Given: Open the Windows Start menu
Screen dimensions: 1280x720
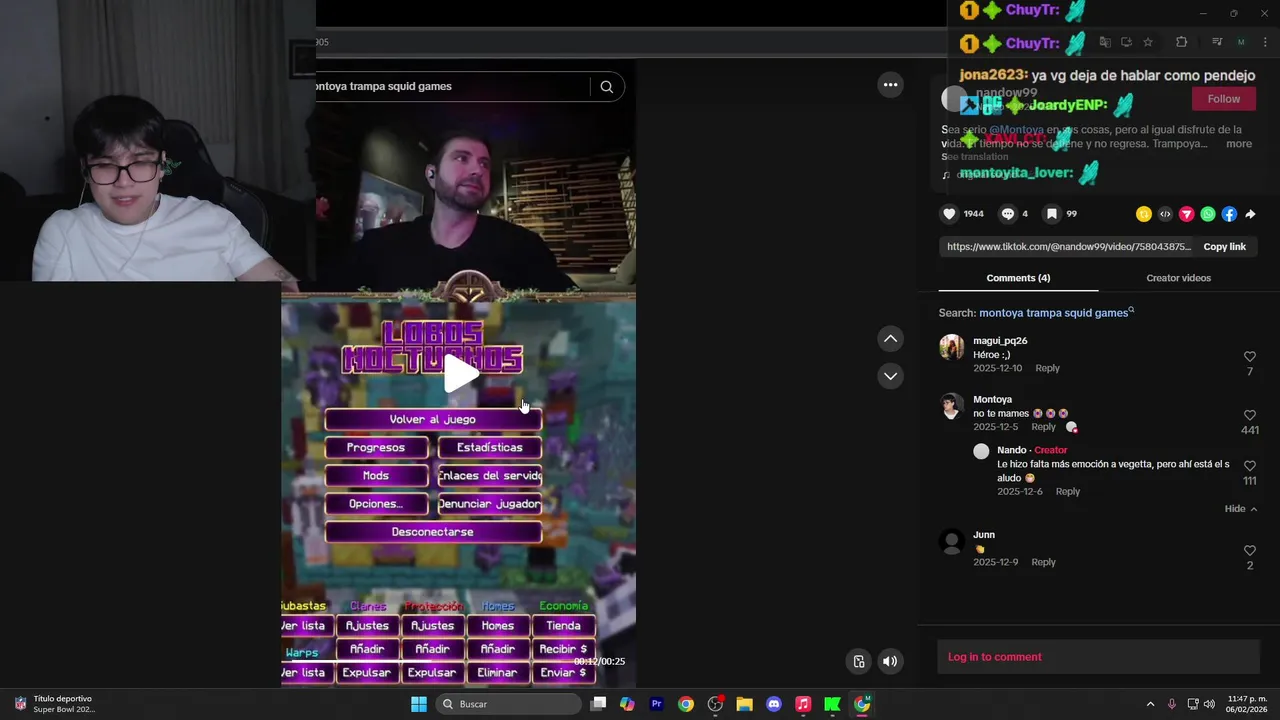Looking at the screenshot, I should click(419, 704).
